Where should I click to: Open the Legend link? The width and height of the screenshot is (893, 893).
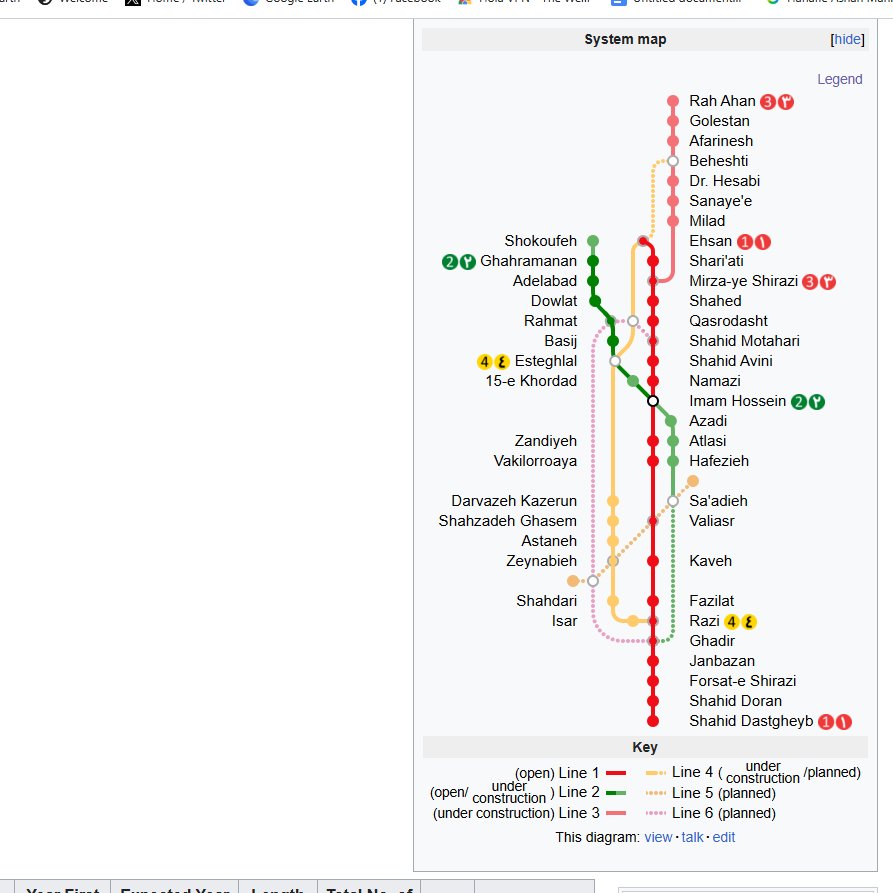pyautogui.click(x=839, y=79)
